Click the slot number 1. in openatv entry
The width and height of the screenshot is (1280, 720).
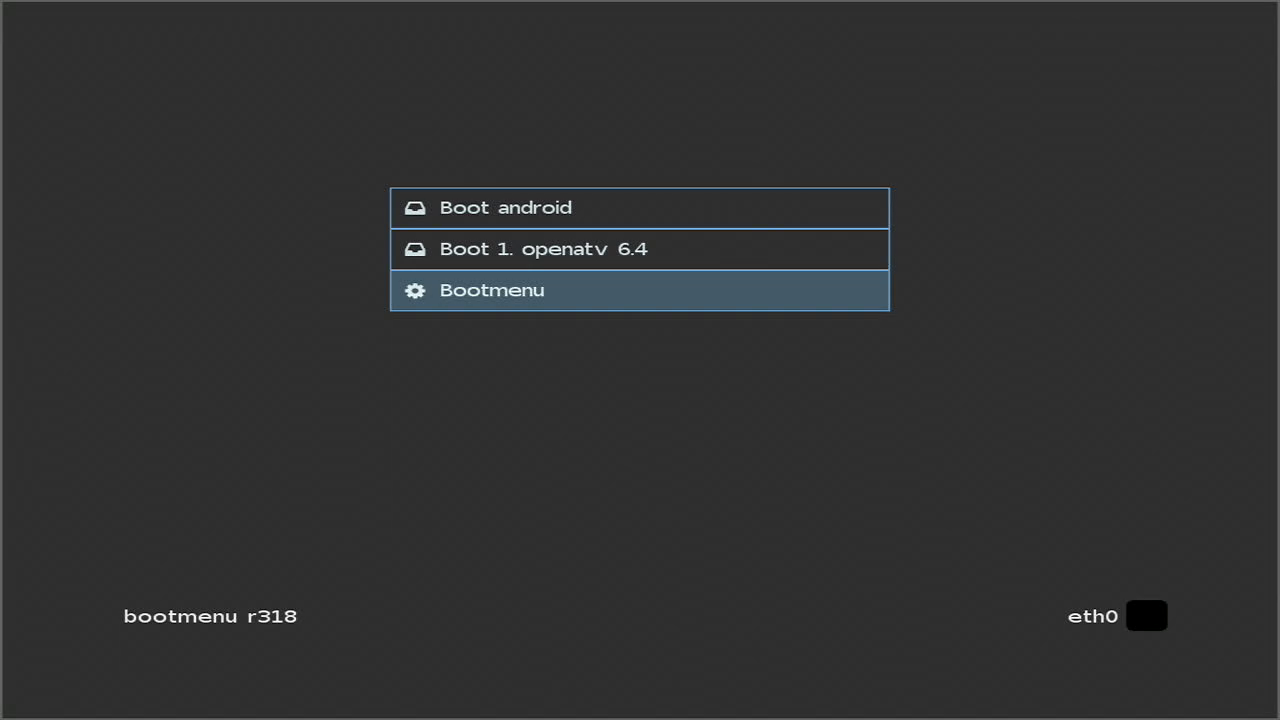(505, 249)
